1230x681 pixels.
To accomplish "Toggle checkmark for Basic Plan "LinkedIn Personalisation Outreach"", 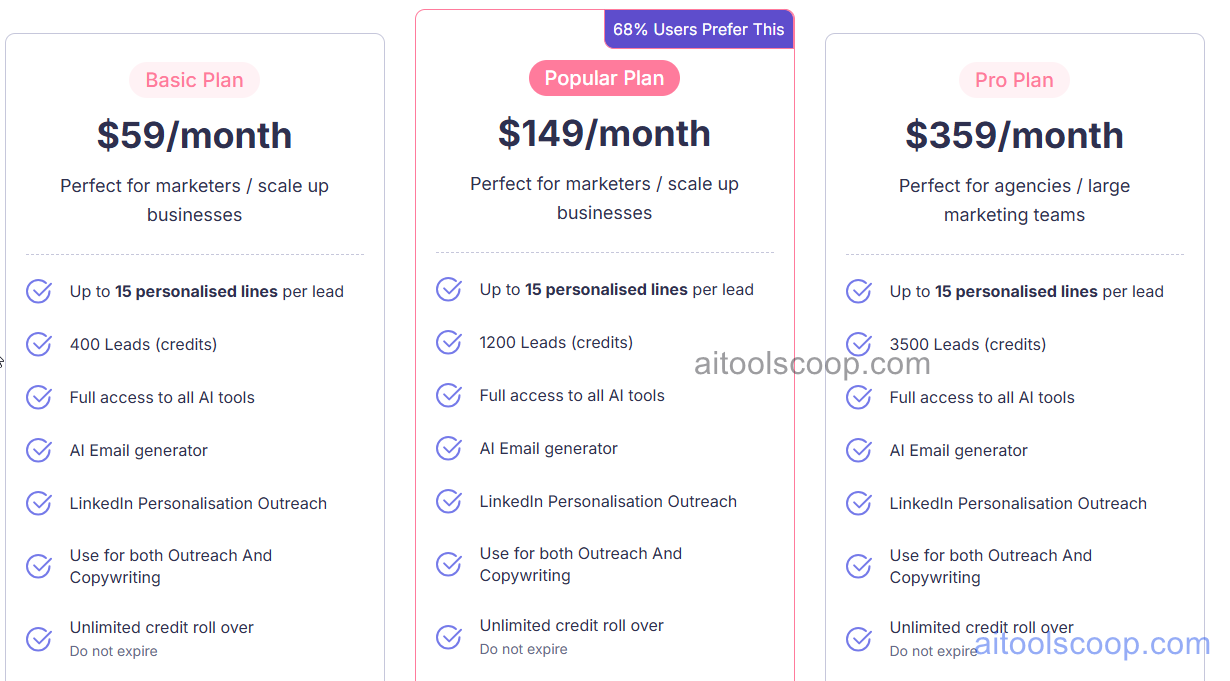I will click(x=38, y=503).
